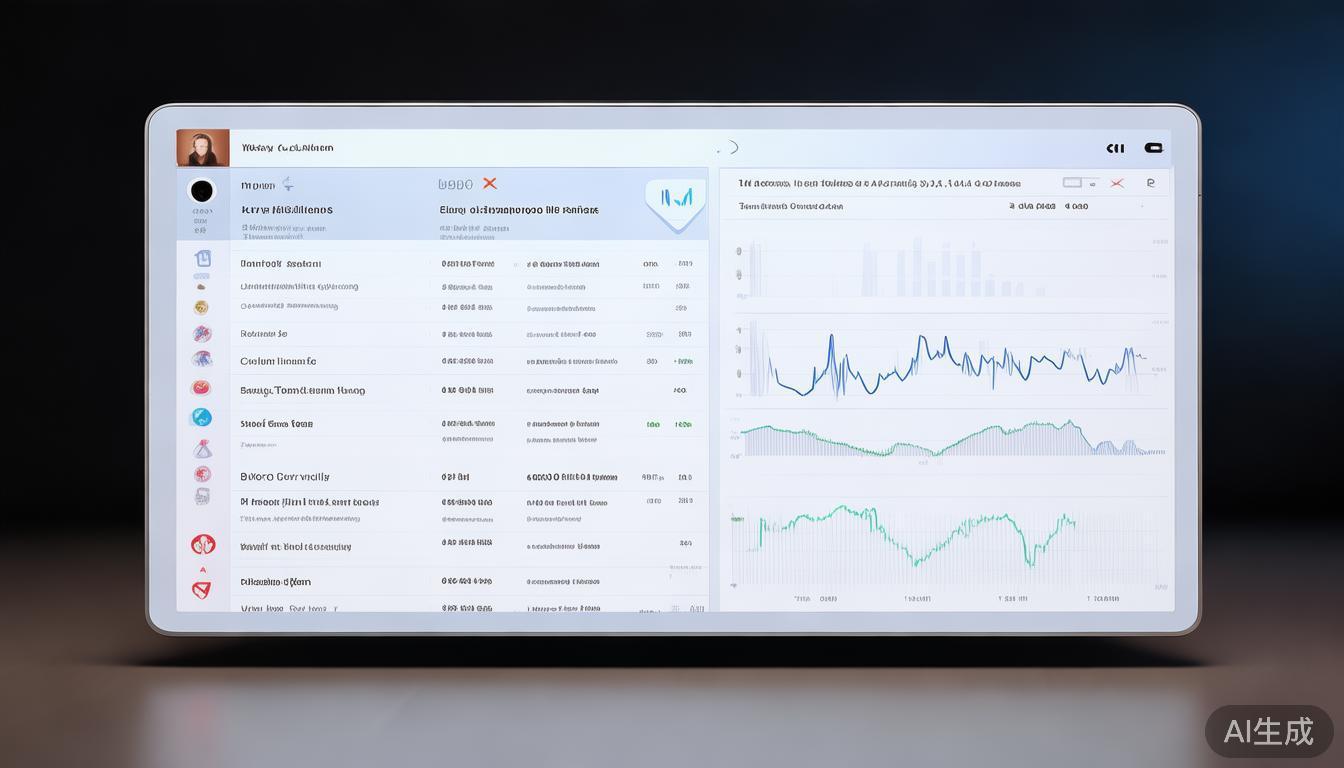Image resolution: width=1344 pixels, height=768 pixels.
Task: Toggle the small rectangle box in chart header
Action: pos(1073,183)
